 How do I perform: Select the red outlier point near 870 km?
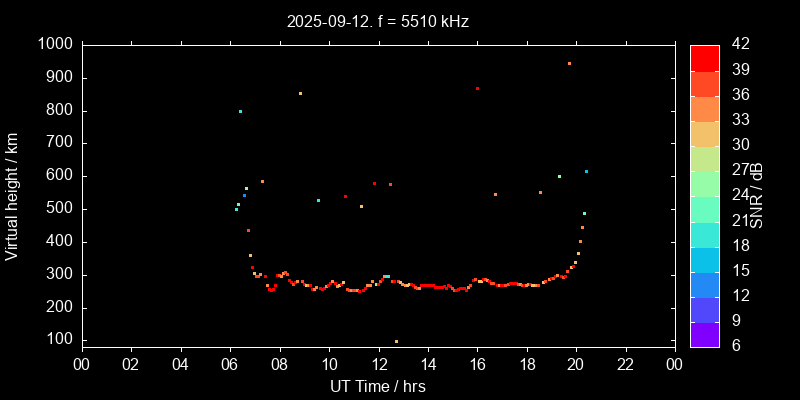477,88
